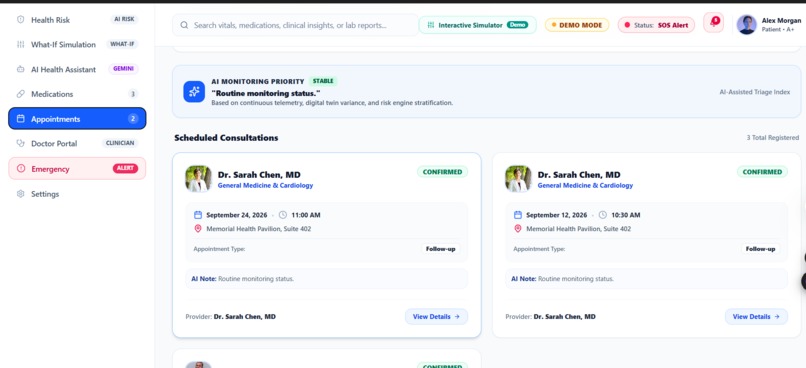The image size is (806, 368).
Task: Click the GEMINI badge
Action: (x=123, y=69)
